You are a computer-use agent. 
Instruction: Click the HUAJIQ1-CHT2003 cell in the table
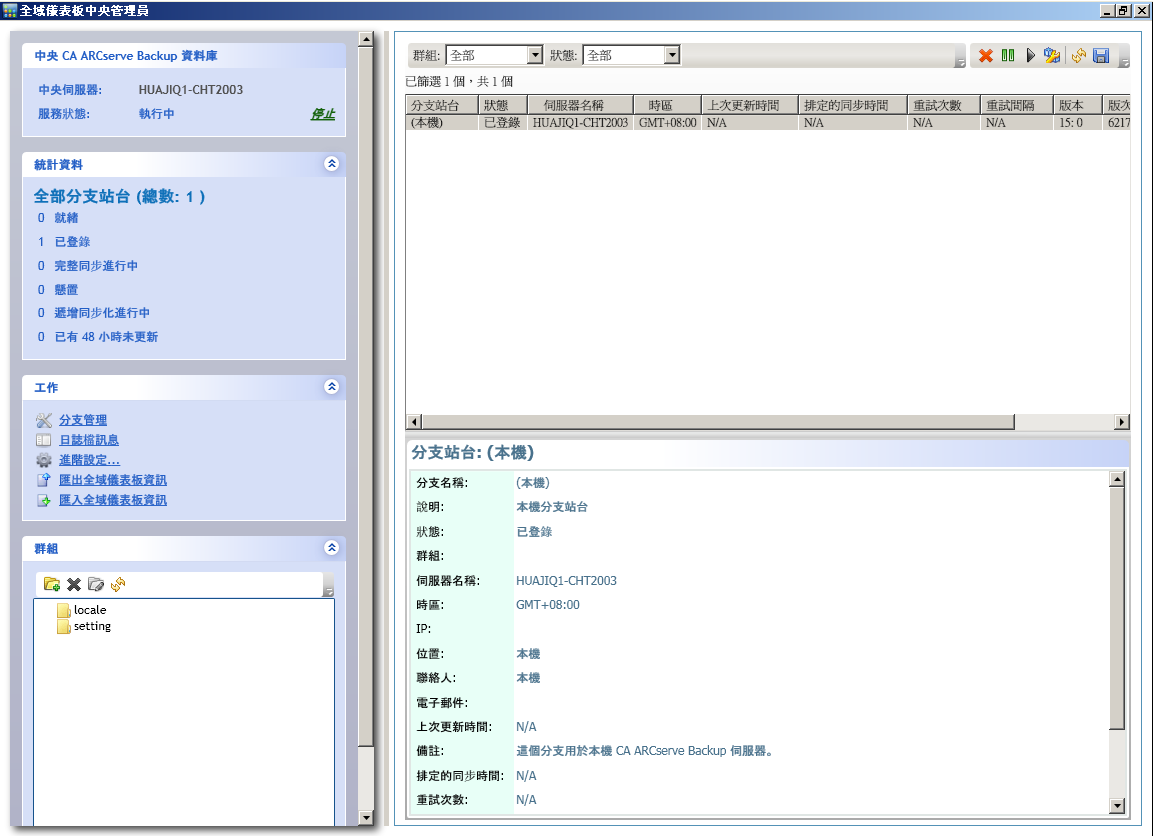(580, 123)
